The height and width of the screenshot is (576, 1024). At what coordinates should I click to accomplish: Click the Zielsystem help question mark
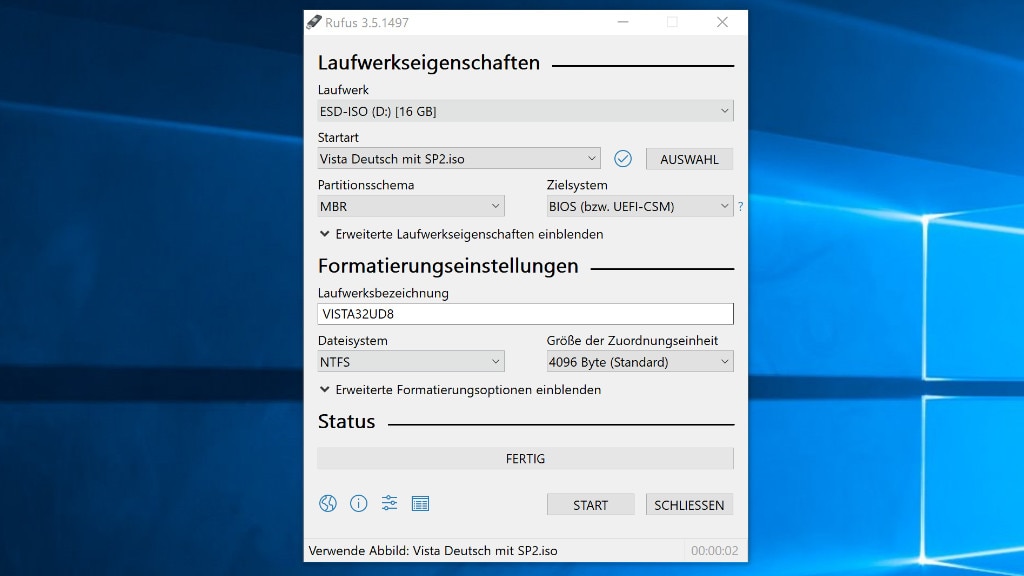click(x=740, y=206)
